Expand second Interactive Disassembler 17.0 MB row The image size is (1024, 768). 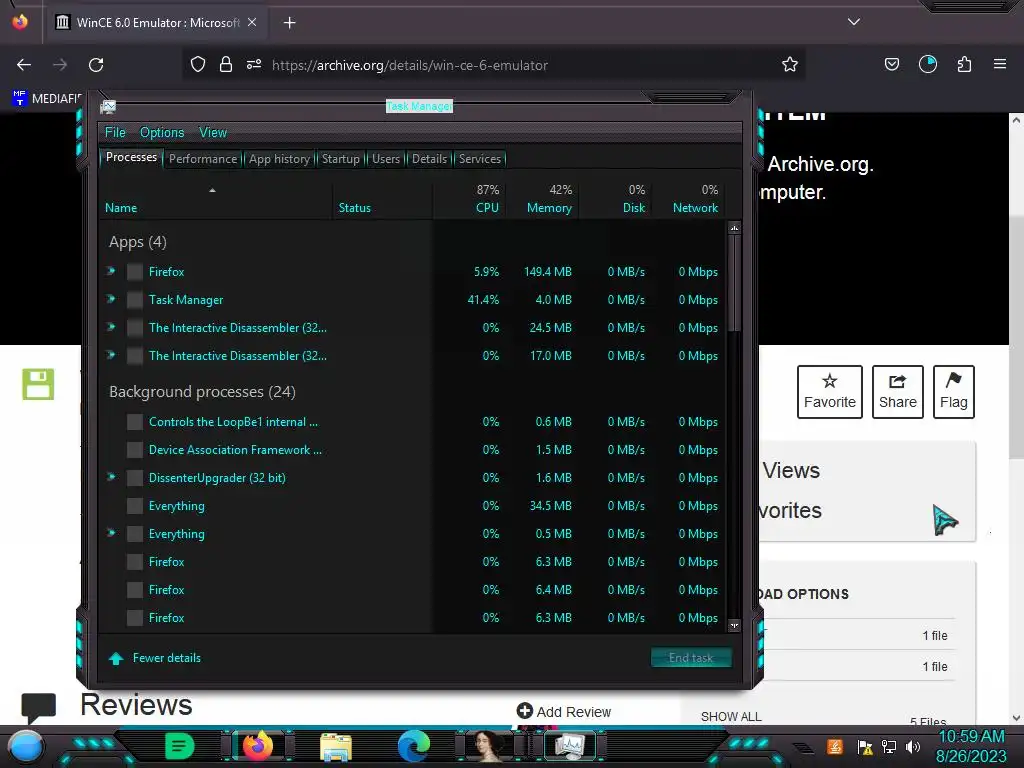tap(111, 355)
